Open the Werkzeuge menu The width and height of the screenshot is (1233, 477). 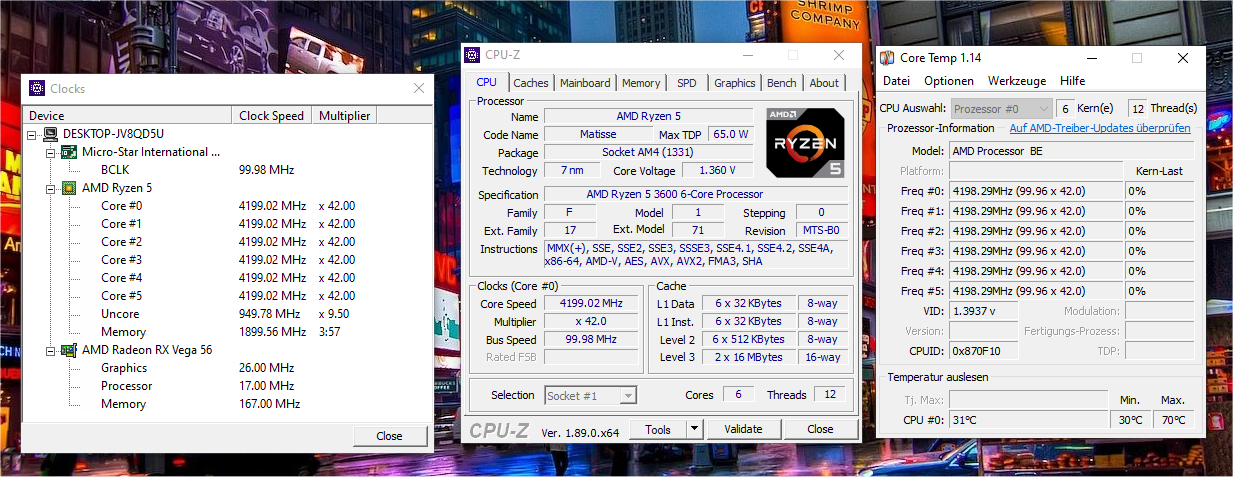(1017, 81)
